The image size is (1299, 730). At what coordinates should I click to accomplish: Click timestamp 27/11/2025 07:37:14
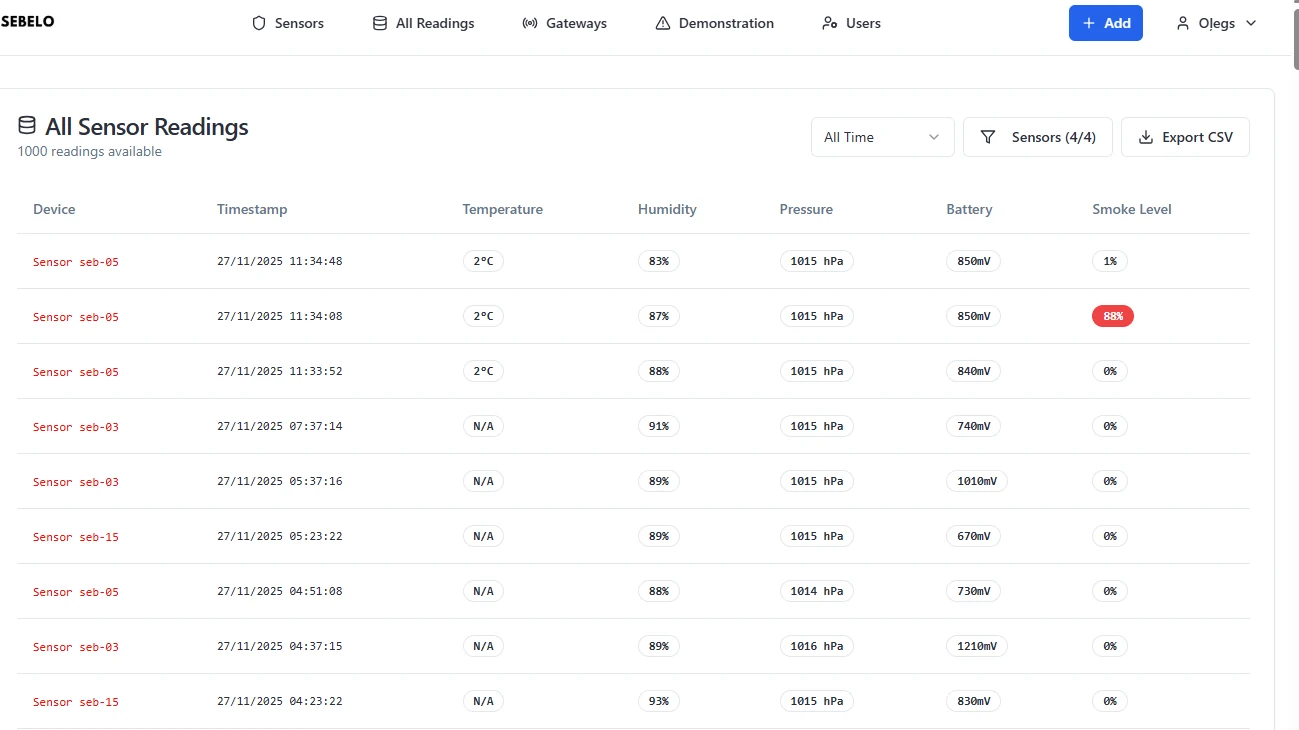(280, 426)
